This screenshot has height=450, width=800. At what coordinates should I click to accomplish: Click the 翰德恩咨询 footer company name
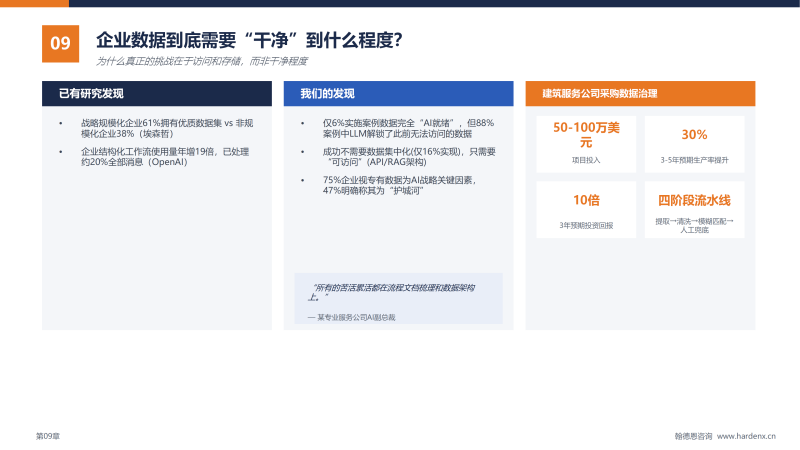point(693,436)
